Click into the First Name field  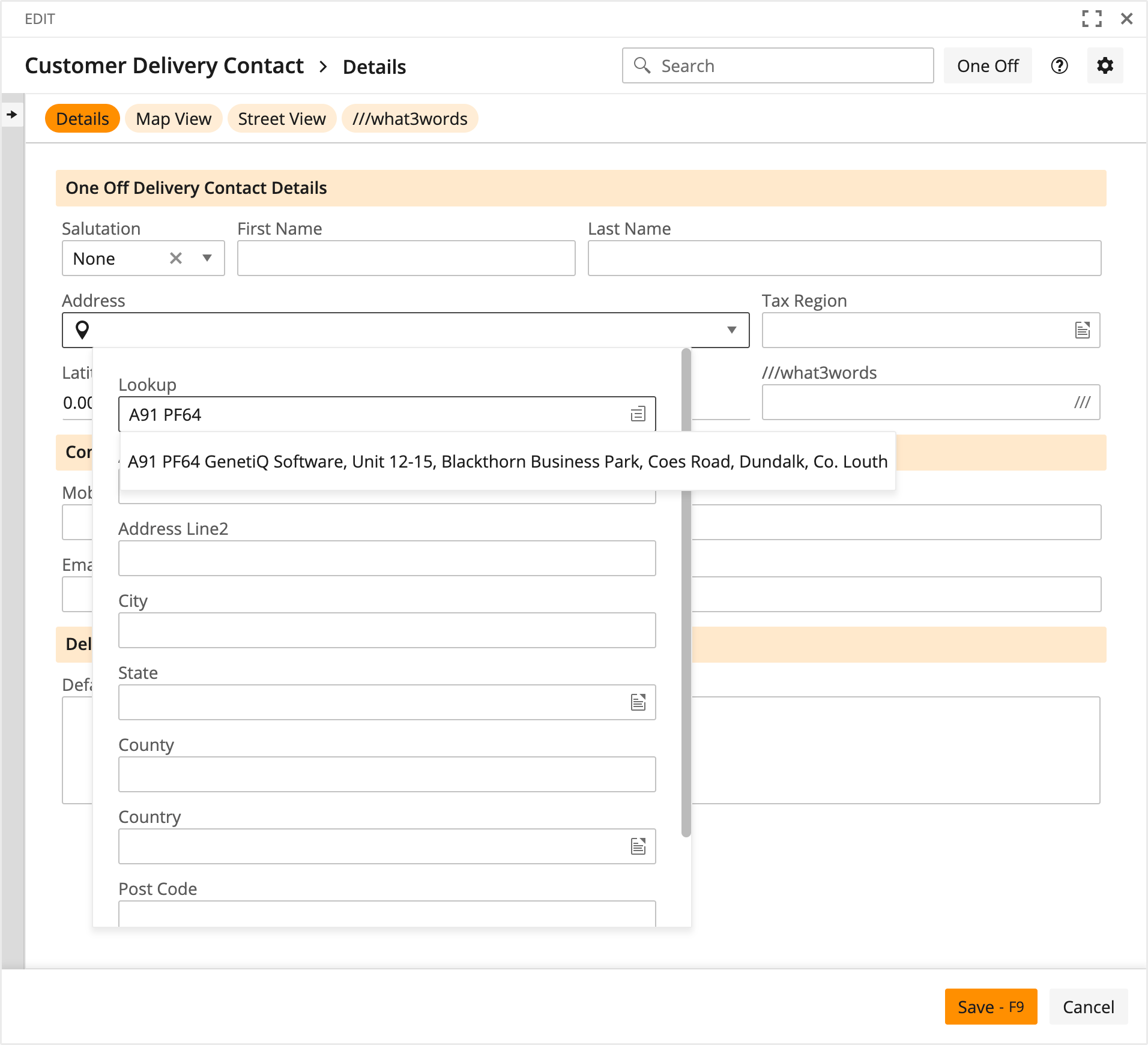point(406,258)
